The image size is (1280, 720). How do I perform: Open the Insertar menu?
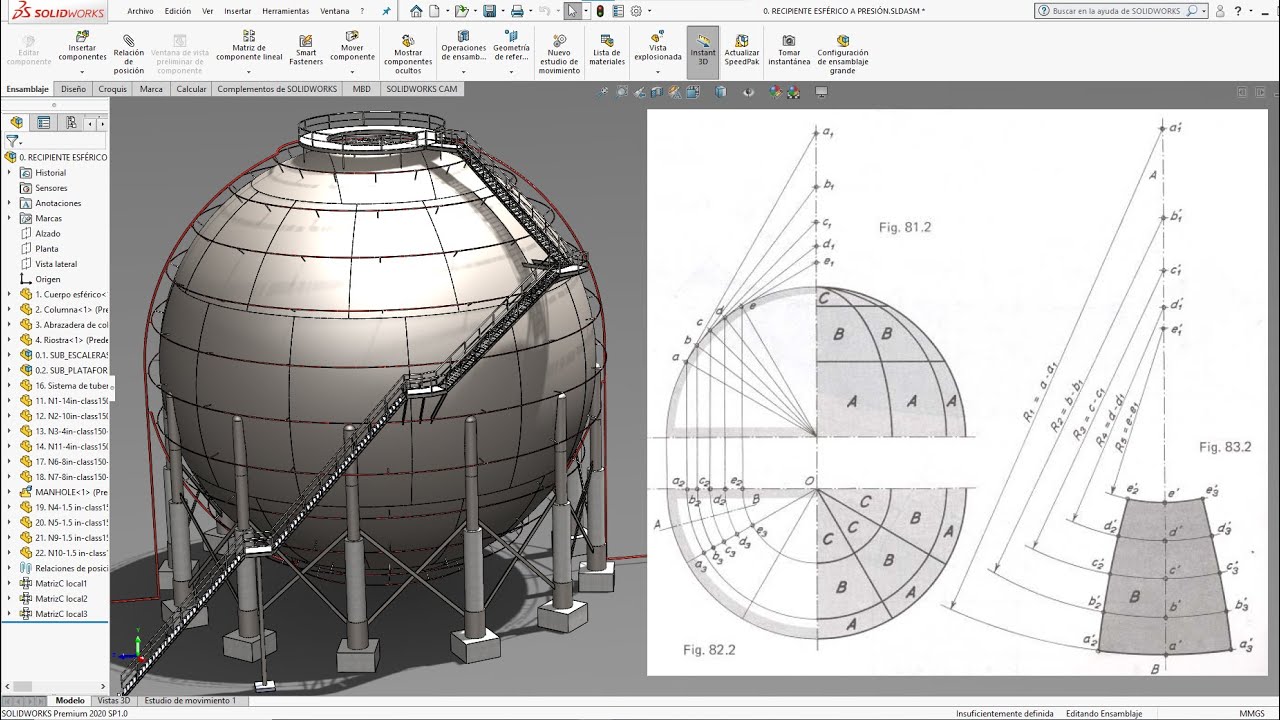[x=238, y=11]
